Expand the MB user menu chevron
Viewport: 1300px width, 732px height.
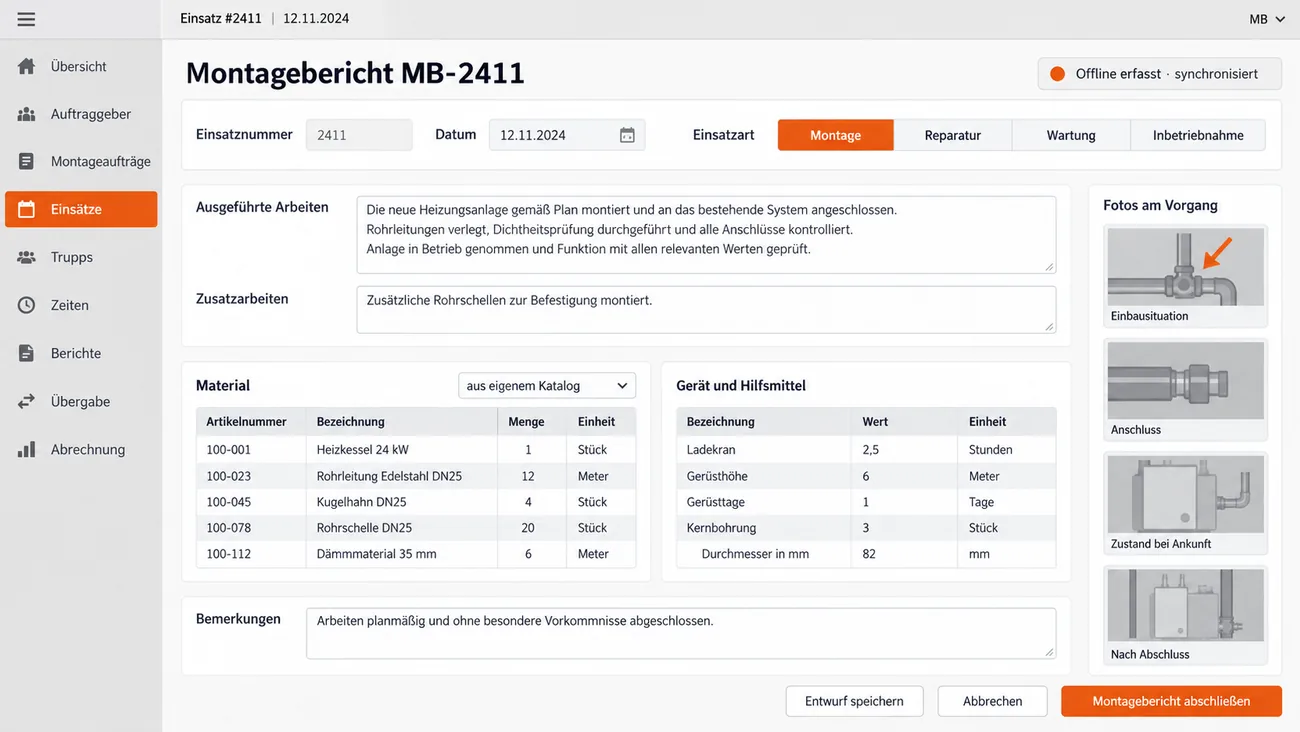(1280, 19)
